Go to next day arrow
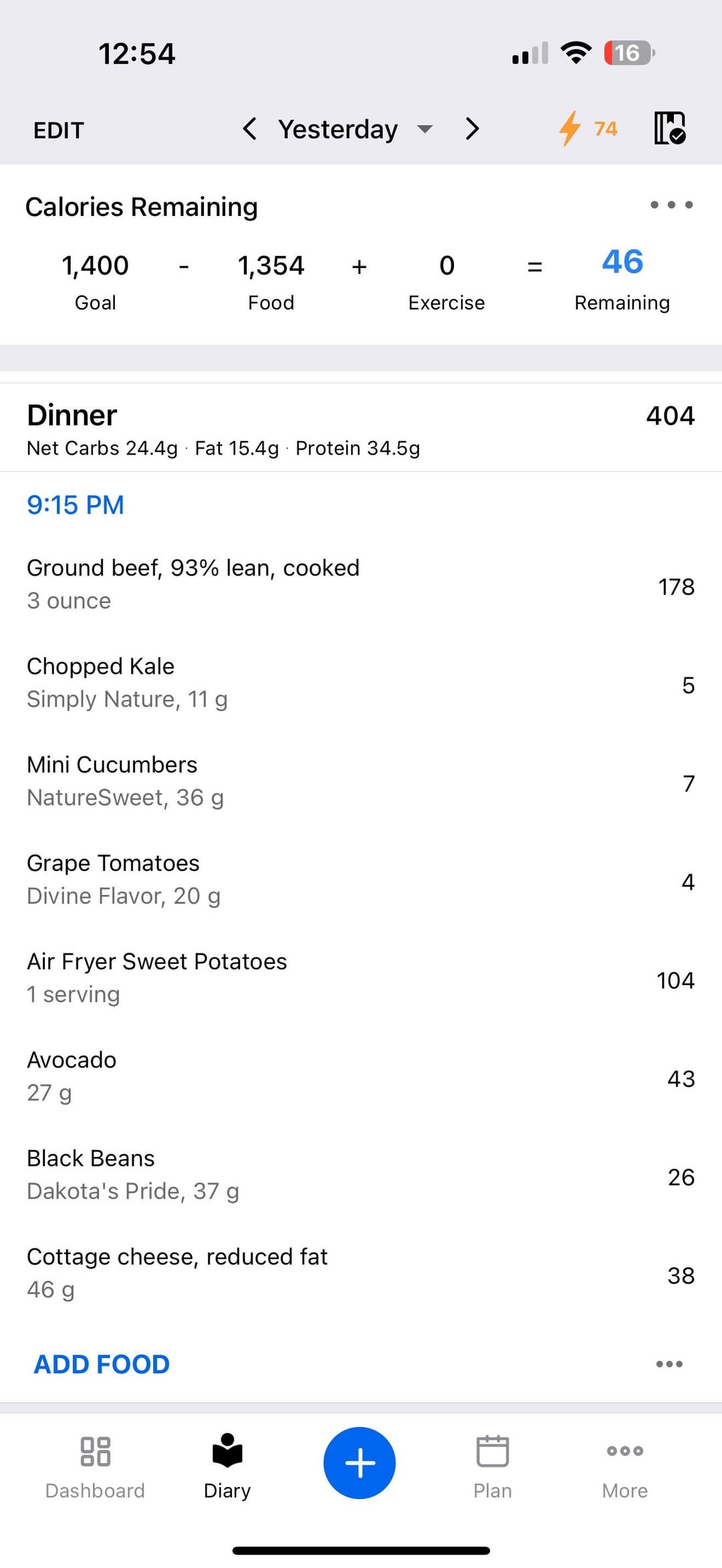 472,129
